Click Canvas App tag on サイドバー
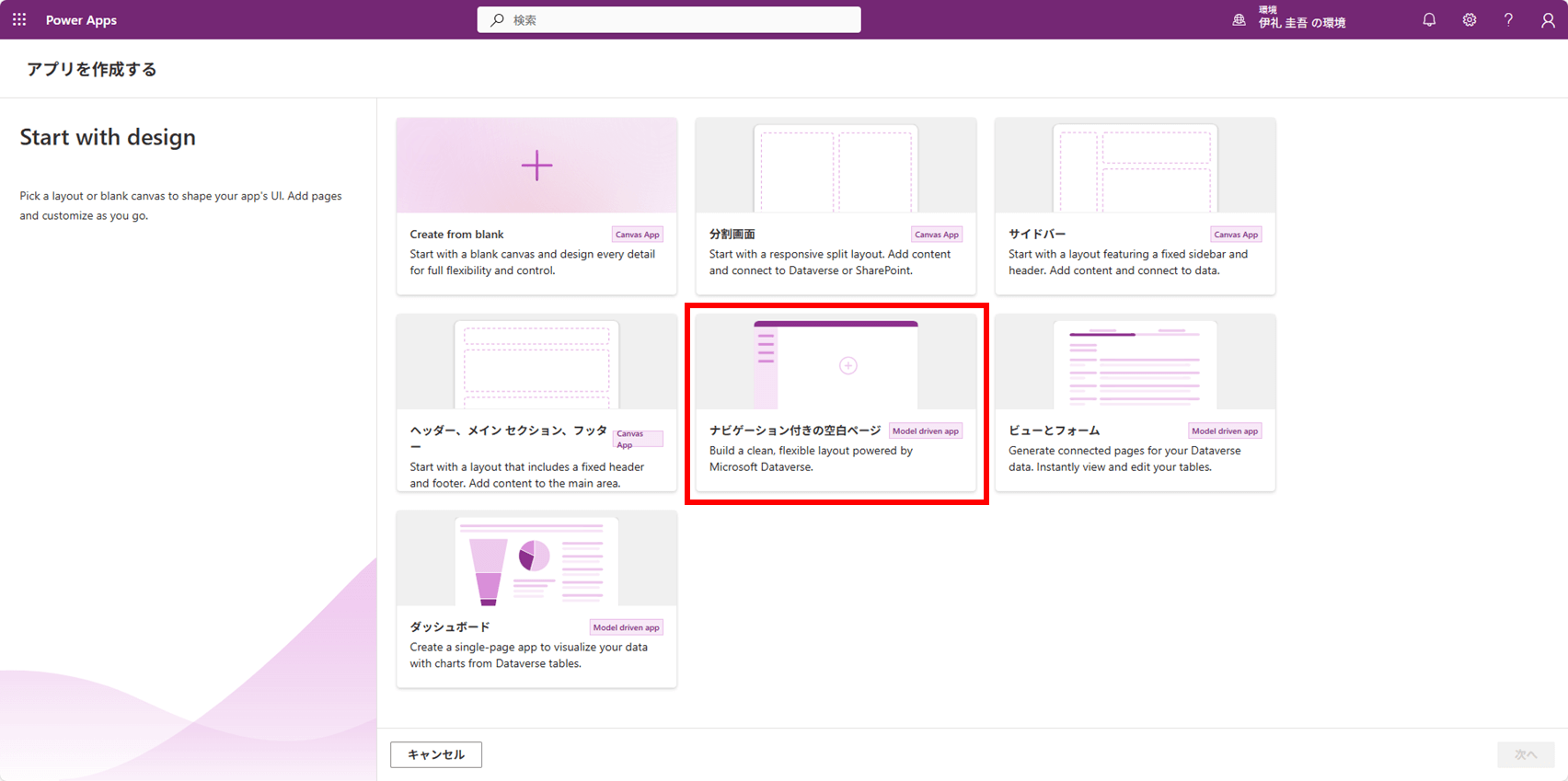Screen dimensions: 1568x781 click(1236, 235)
